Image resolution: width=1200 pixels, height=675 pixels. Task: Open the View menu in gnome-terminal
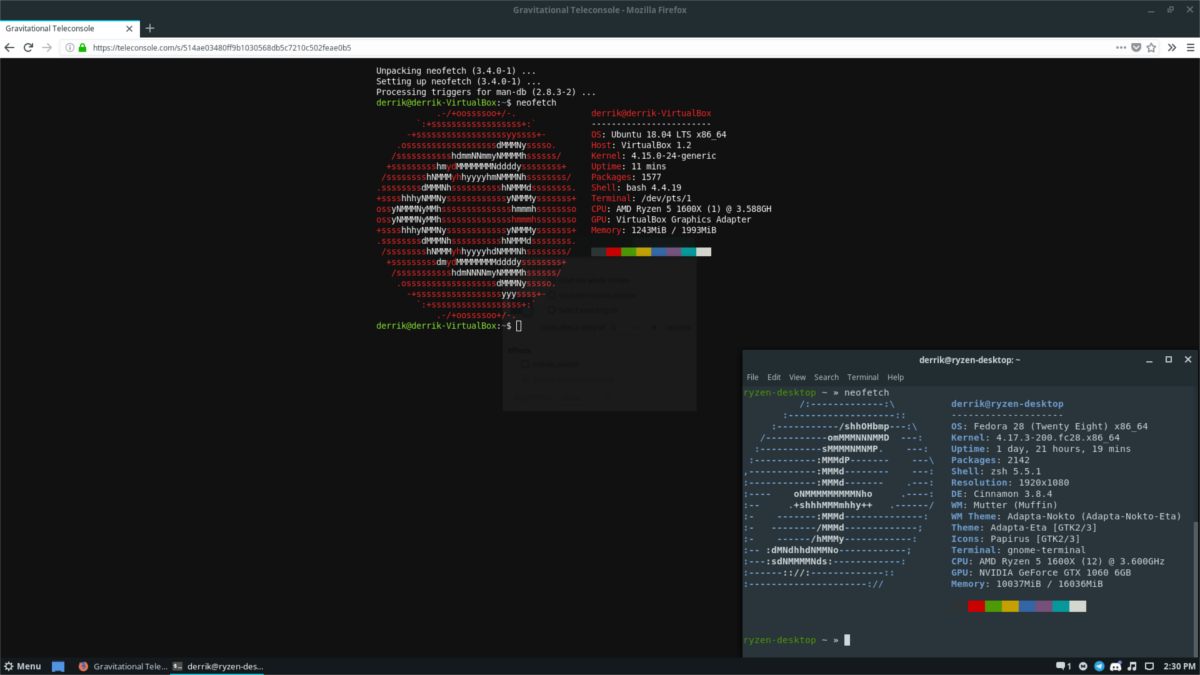797,377
